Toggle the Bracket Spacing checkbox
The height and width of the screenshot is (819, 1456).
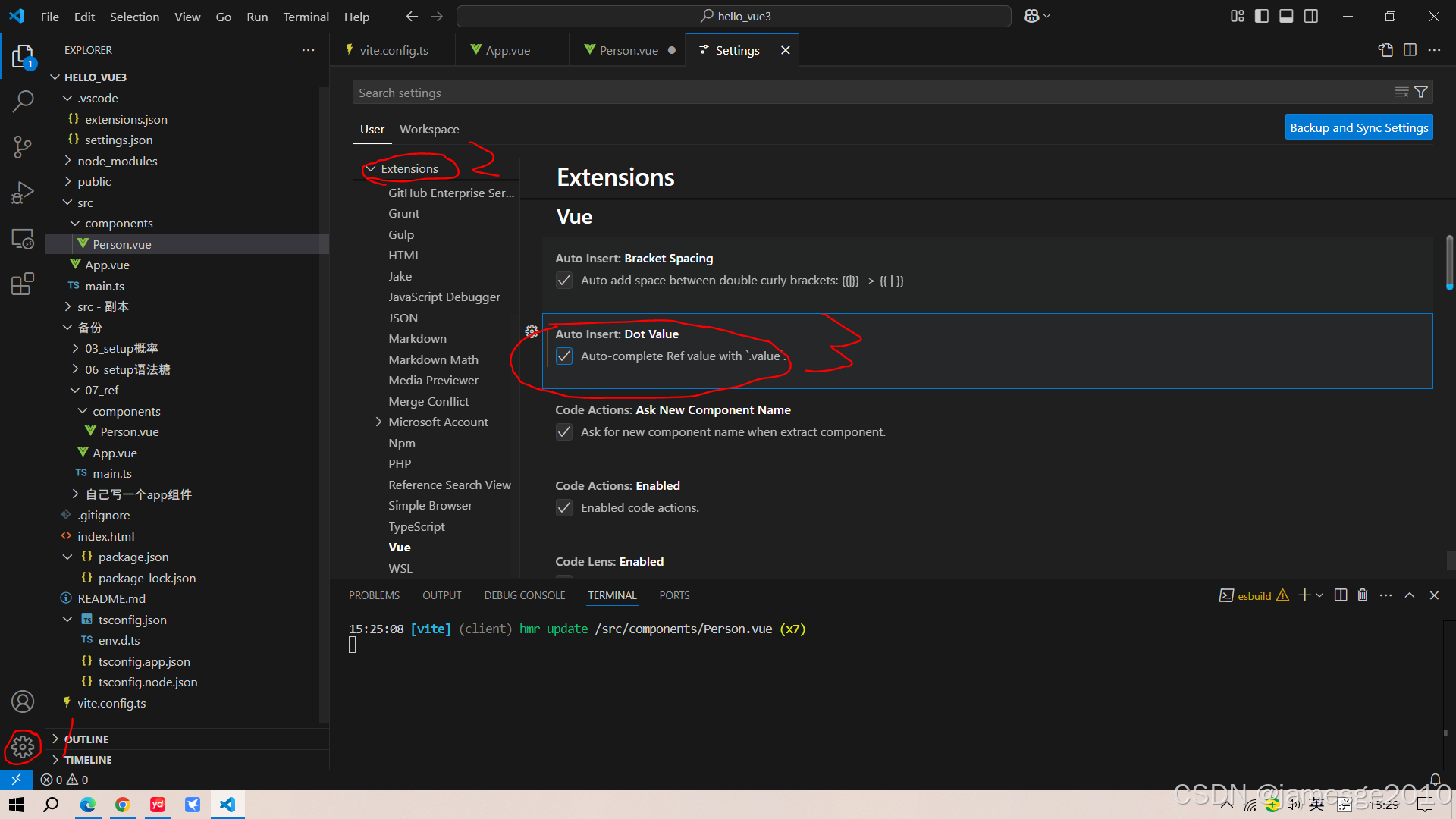click(x=564, y=281)
